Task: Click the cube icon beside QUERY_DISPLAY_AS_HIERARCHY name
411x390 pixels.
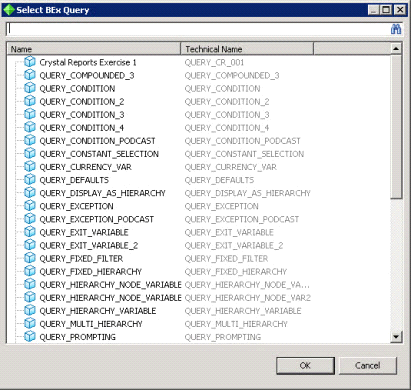Action: pyautogui.click(x=30, y=193)
